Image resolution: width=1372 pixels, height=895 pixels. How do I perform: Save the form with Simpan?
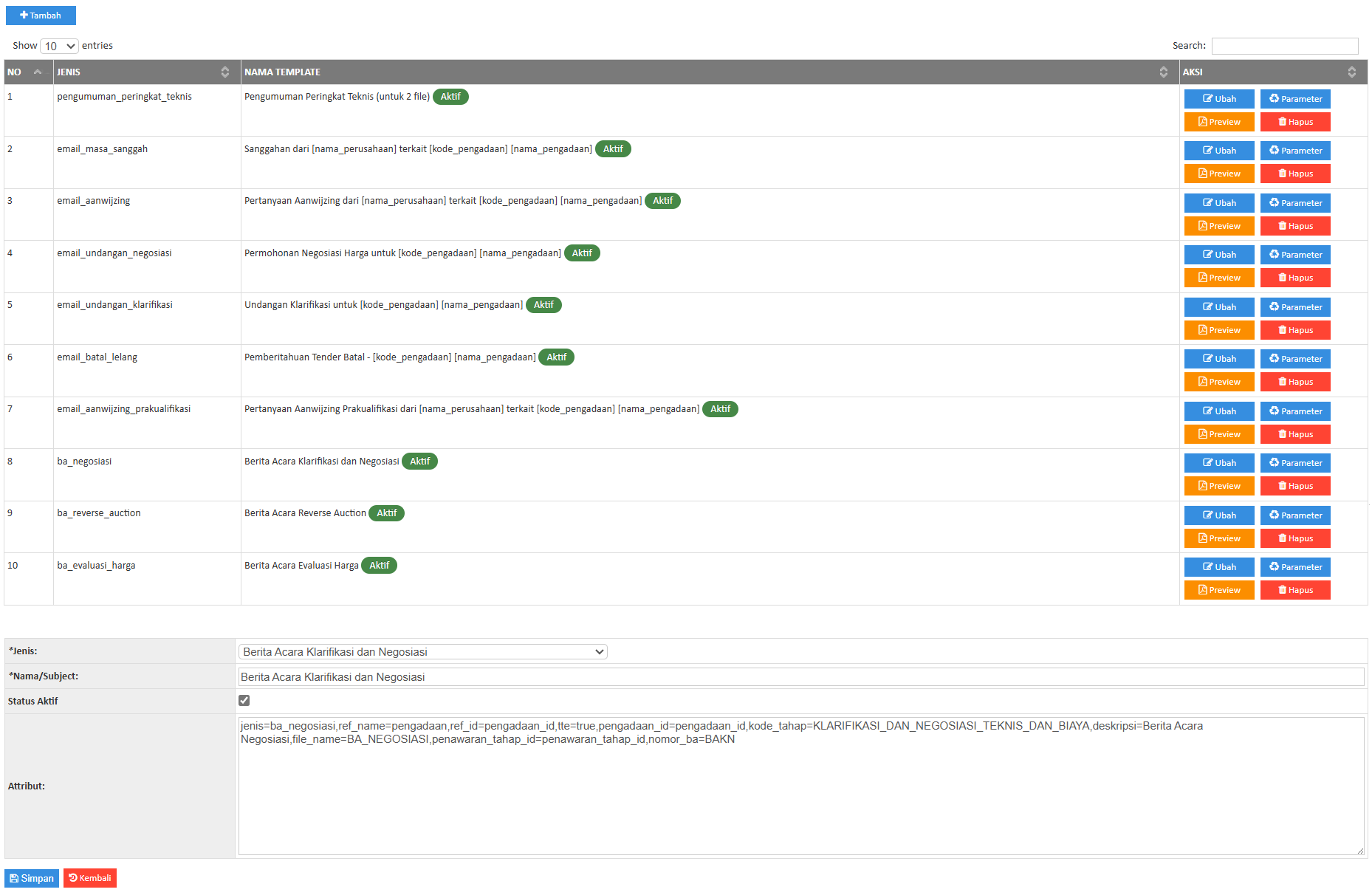[32, 878]
